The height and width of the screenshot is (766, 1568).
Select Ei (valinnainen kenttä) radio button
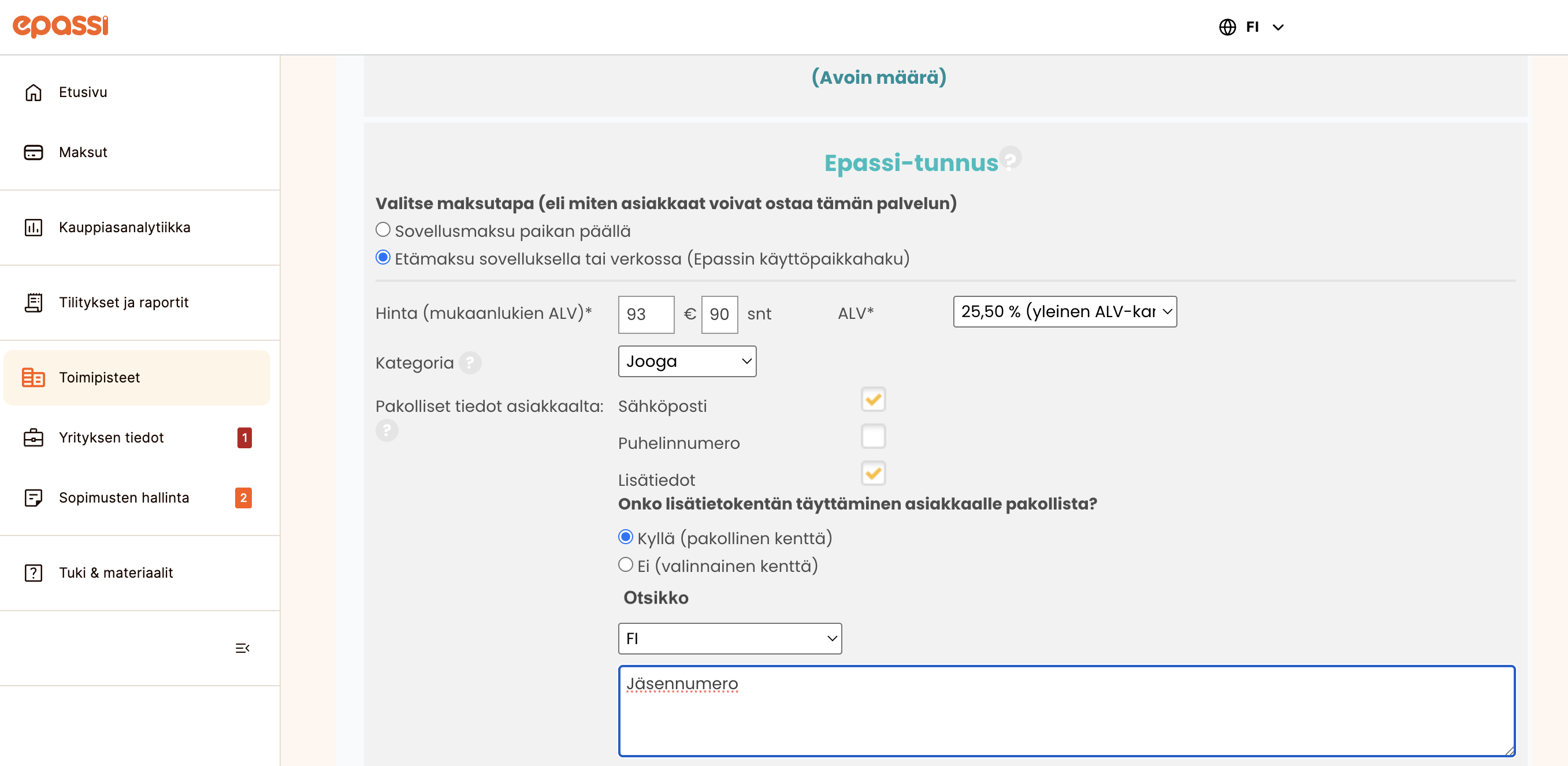[x=626, y=564]
